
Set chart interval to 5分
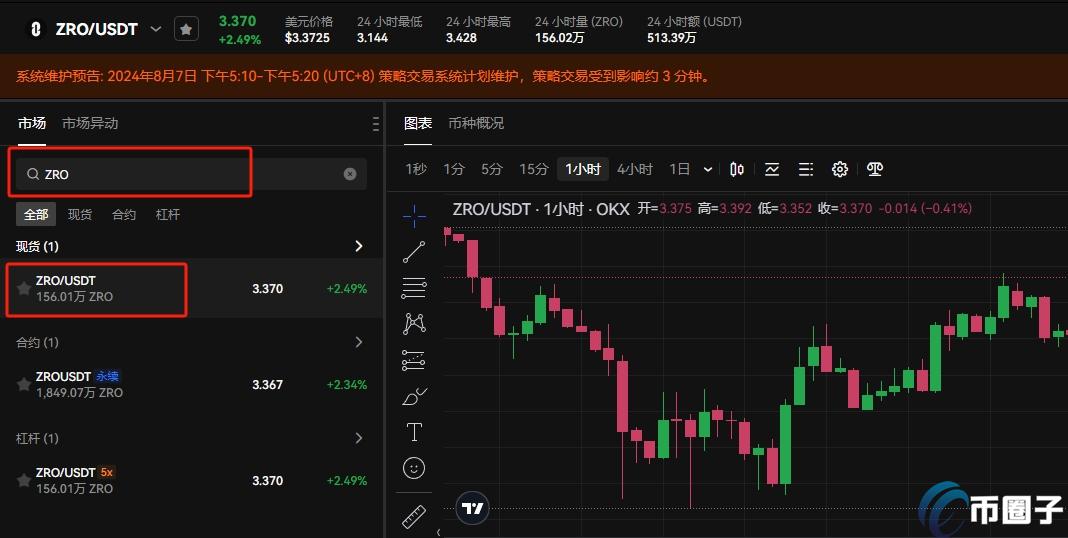coord(492,169)
